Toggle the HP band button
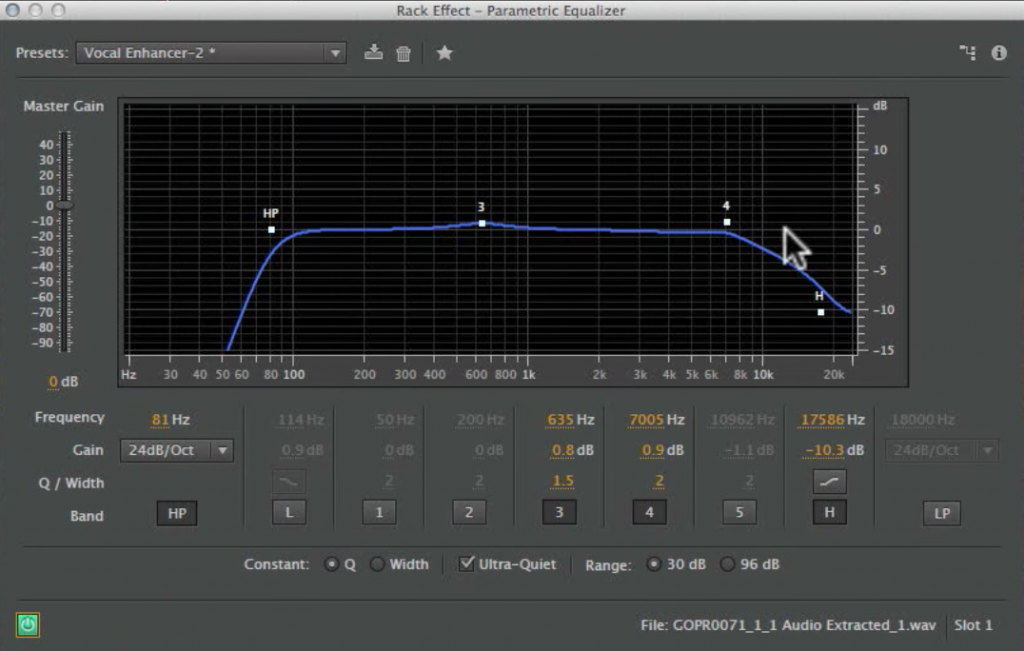 [x=176, y=514]
